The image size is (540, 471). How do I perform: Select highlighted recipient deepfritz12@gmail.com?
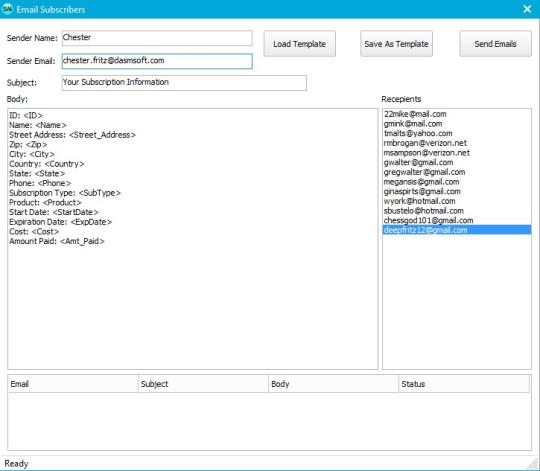[x=457, y=230]
